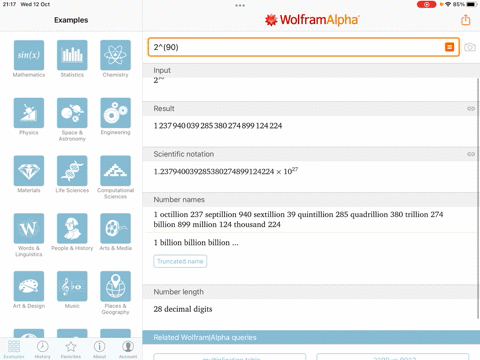Expand the Result pod link icon
Viewport: 480px width, 360px height.
471,109
